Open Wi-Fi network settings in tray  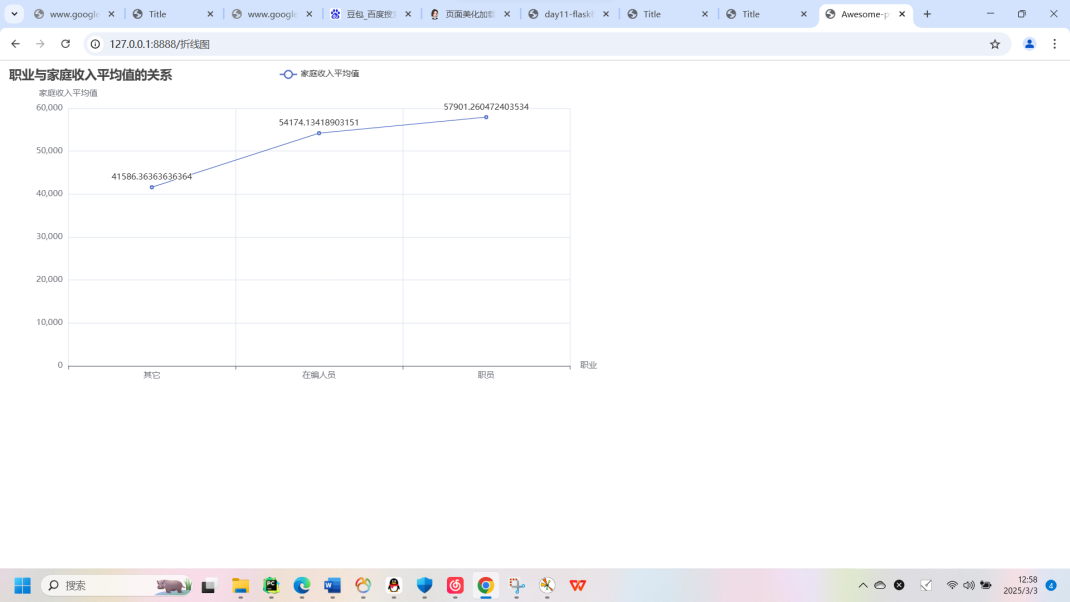952,586
